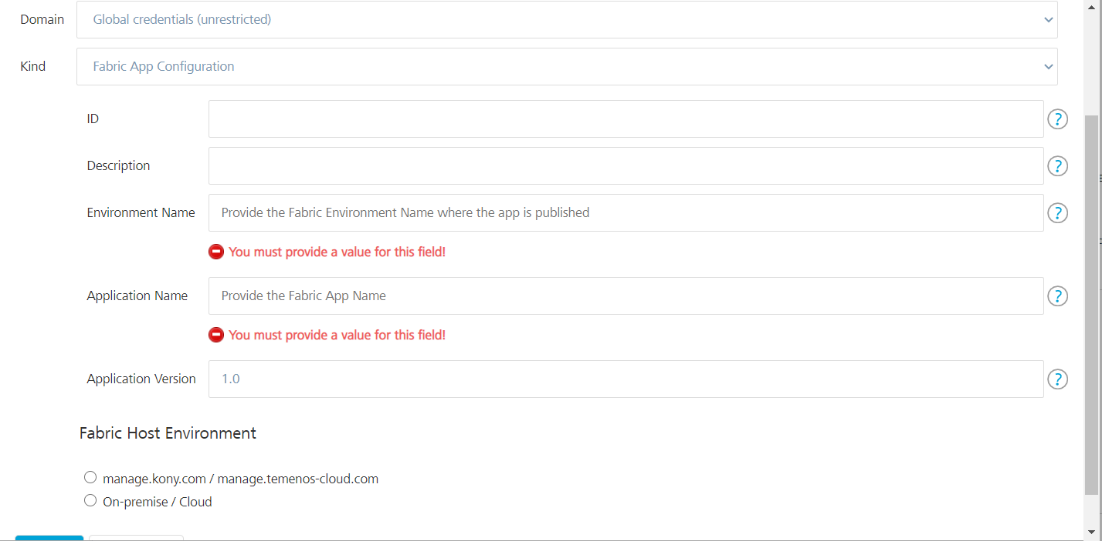Click in the ID text field

click(625, 119)
